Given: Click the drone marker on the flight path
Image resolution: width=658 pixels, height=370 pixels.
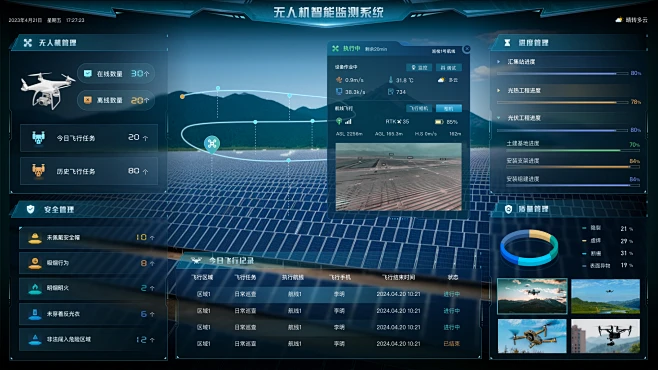Looking at the screenshot, I should click(x=212, y=143).
